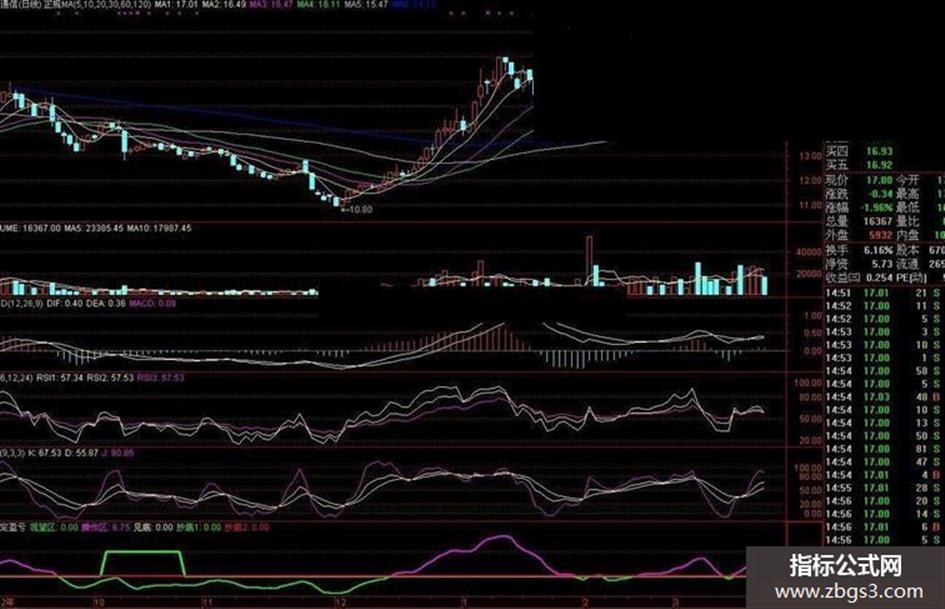Select the 14:55 trade of 28 lots
945x609 pixels.
pos(884,488)
